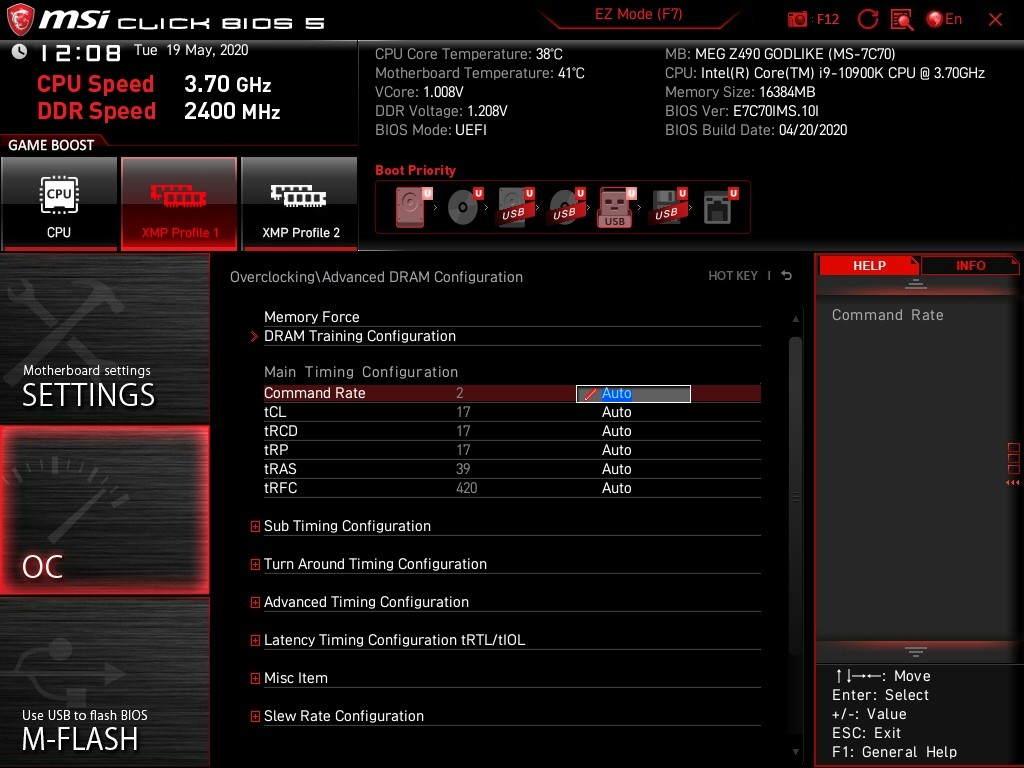1024x768 pixels.
Task: Click the clock icon beside the time
Action: point(20,52)
